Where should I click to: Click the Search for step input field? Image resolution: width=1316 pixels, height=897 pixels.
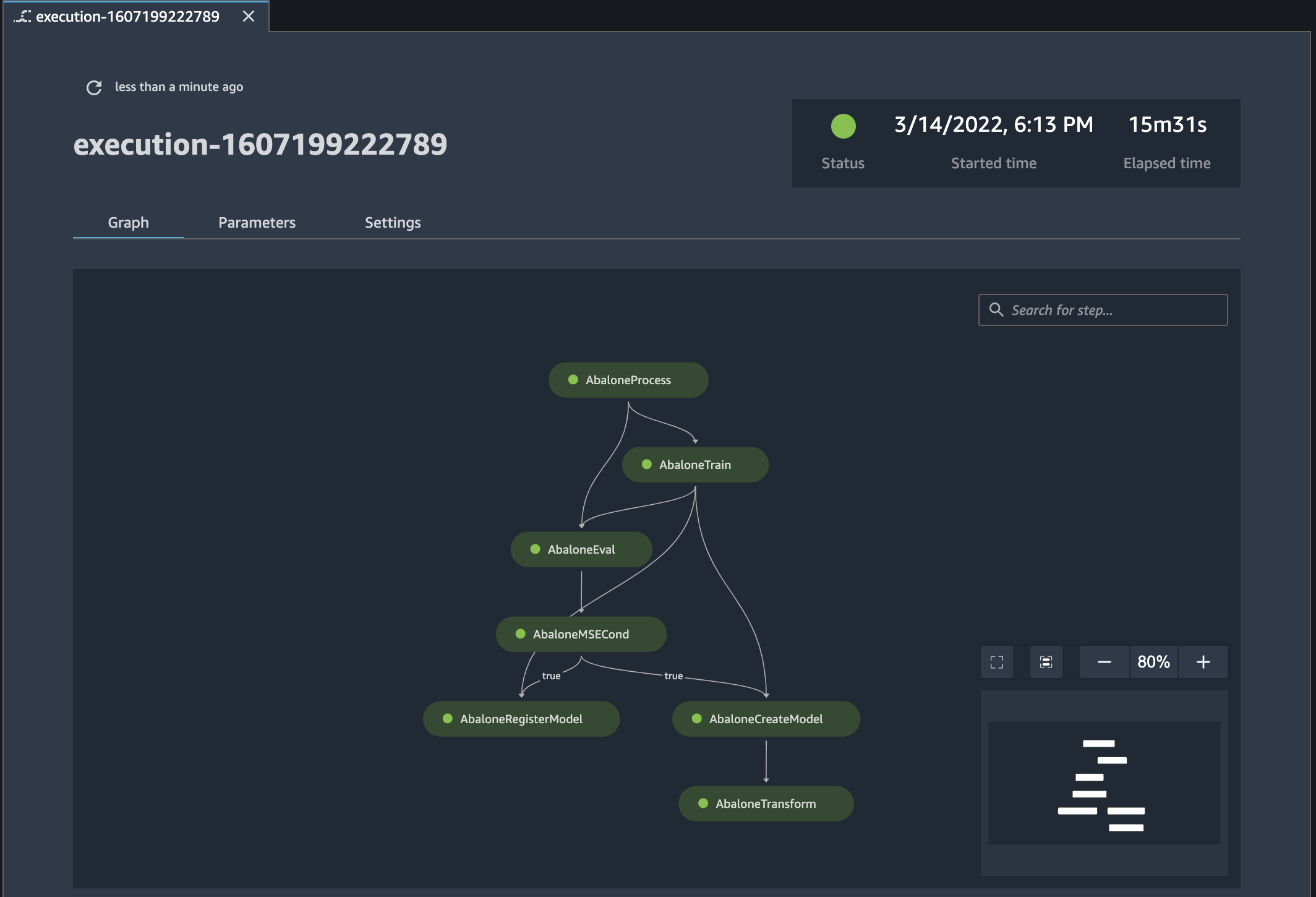1103,309
